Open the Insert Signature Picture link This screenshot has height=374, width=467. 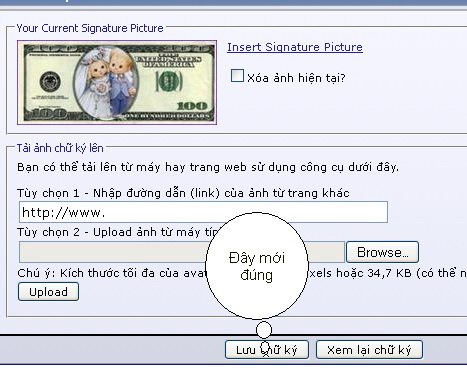click(295, 47)
